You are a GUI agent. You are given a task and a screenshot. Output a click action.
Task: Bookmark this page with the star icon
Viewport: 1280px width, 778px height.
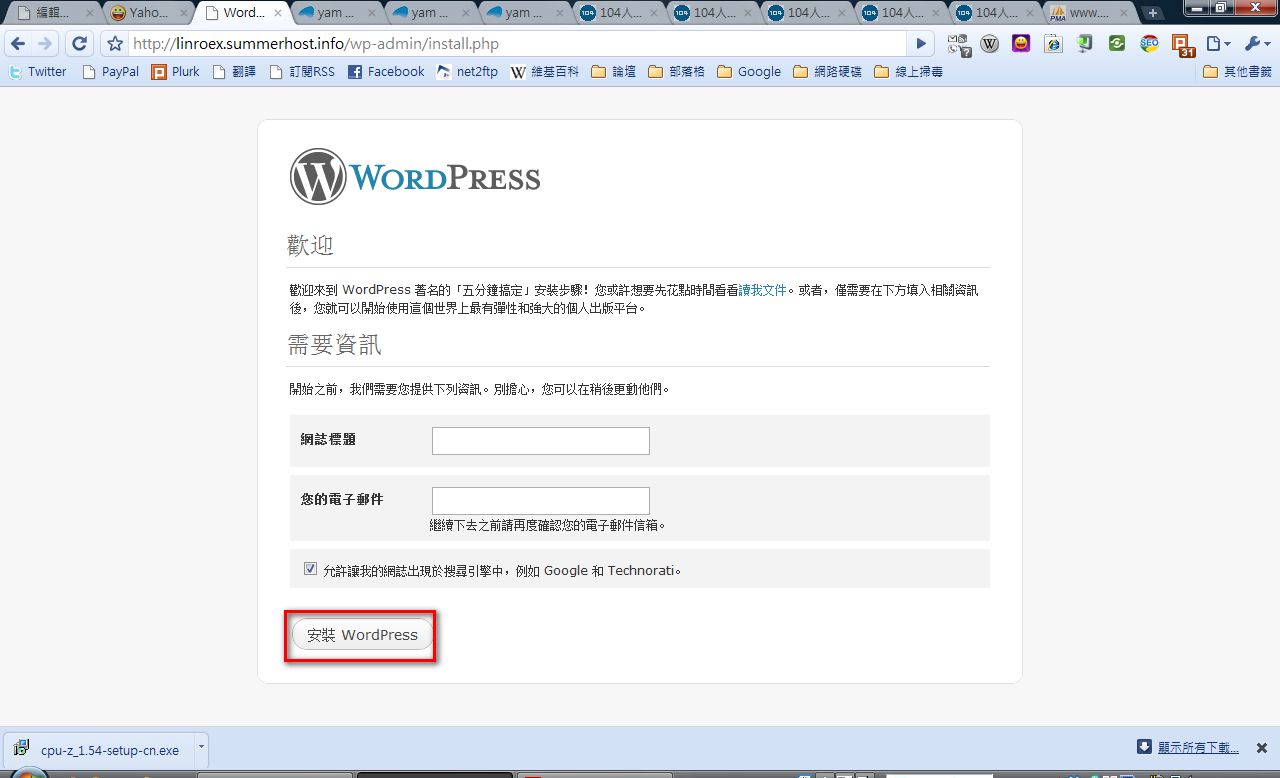pos(115,44)
